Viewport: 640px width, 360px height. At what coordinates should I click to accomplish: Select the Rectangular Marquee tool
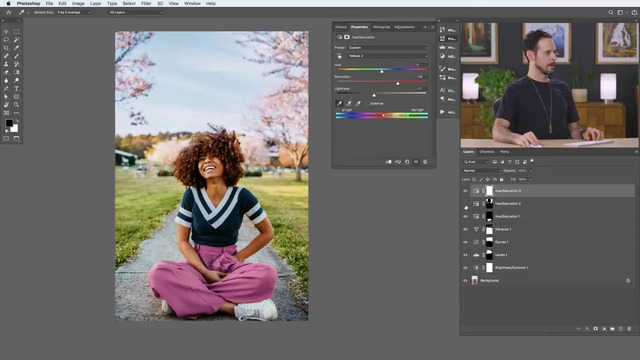[16, 31]
